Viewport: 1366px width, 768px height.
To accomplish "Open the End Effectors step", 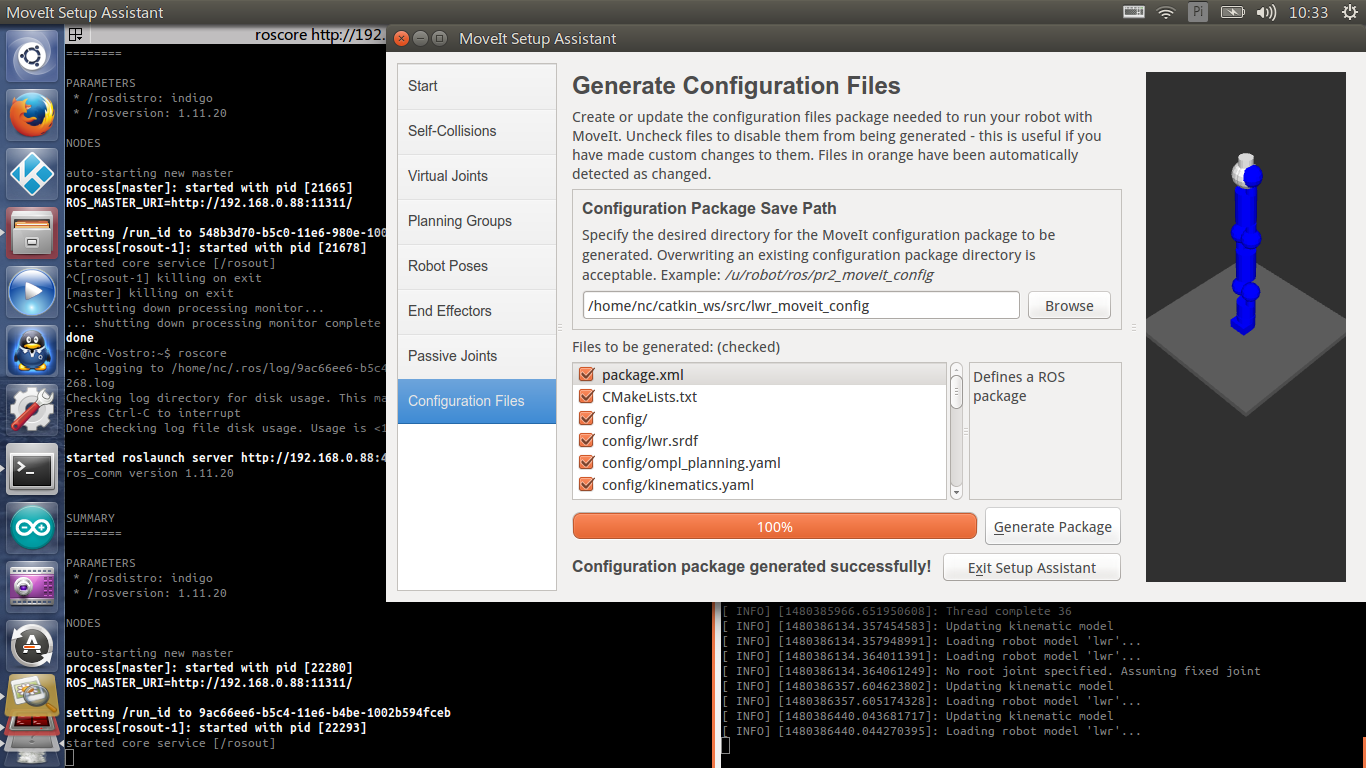I will 477,311.
